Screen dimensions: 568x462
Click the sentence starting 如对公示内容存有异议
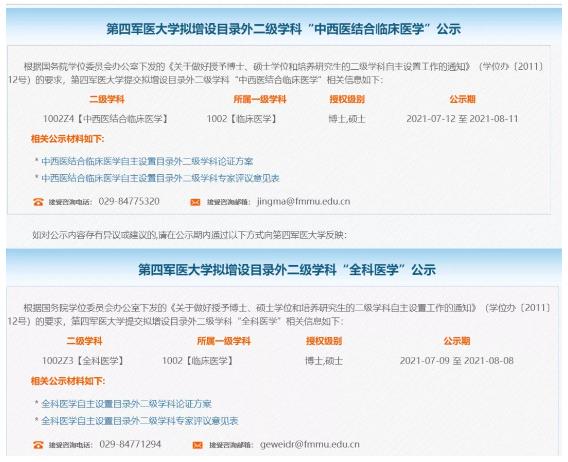click(189, 235)
